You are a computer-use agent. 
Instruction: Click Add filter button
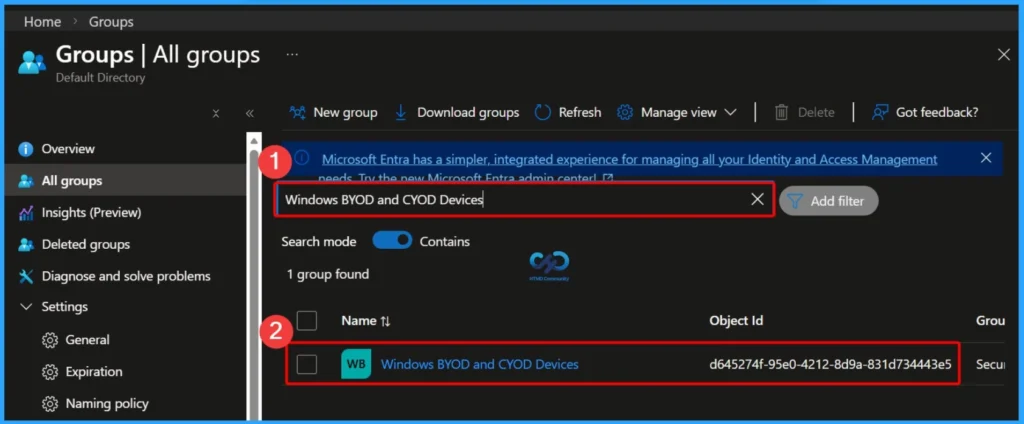pos(829,201)
